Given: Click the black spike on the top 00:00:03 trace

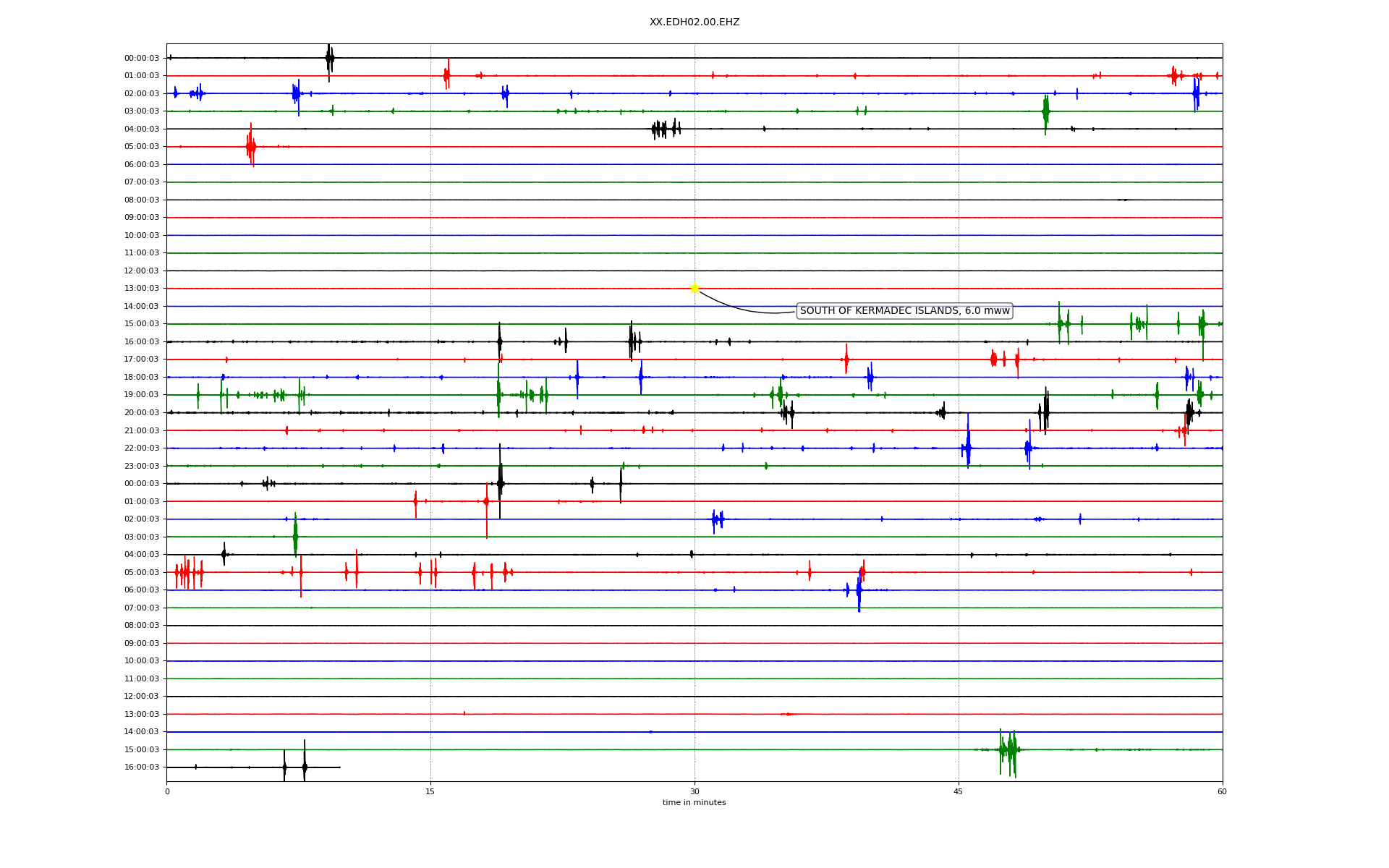Looking at the screenshot, I should click(329, 59).
